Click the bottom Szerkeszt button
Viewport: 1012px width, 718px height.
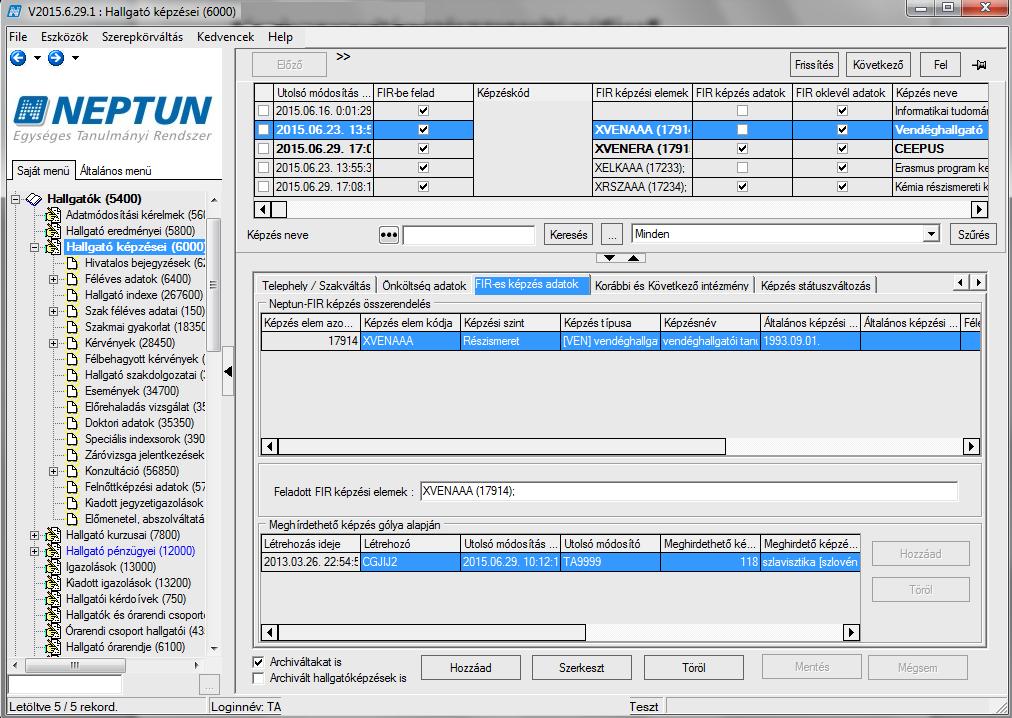pyautogui.click(x=582, y=668)
